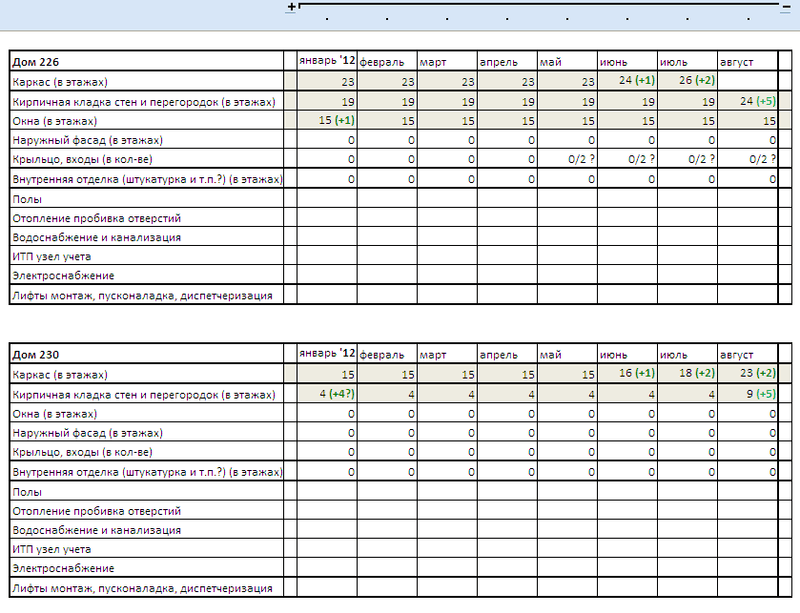Click май Крыльцо cell '0/2 ?' in Дом 226

point(567,159)
